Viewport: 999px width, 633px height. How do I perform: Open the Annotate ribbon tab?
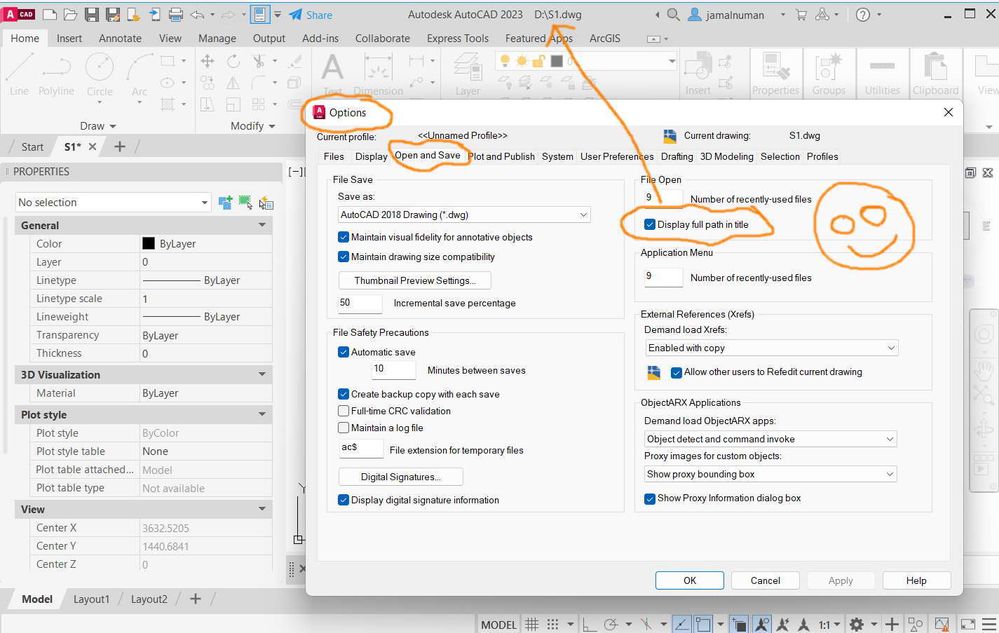coord(120,38)
